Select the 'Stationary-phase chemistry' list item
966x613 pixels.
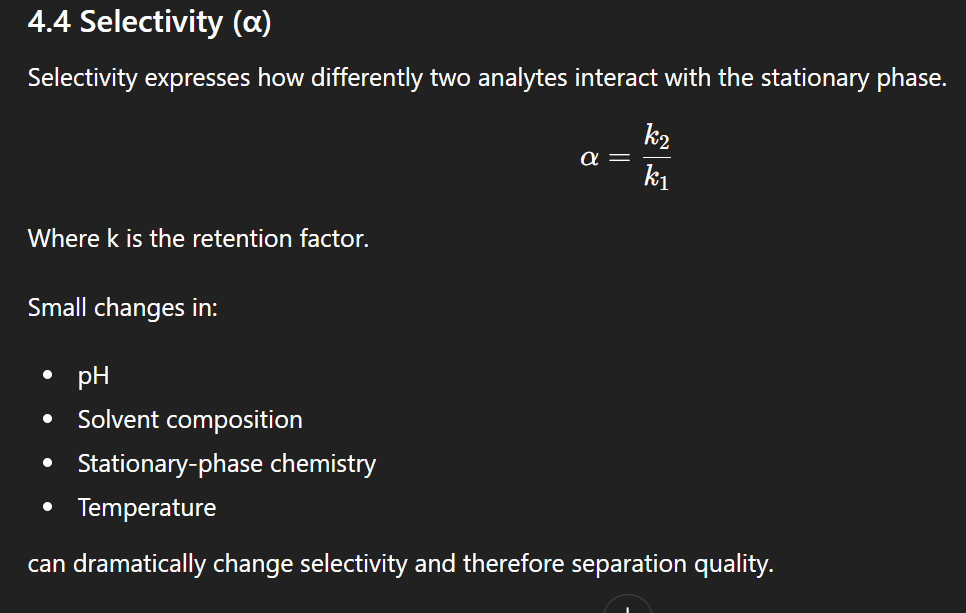tap(227, 464)
